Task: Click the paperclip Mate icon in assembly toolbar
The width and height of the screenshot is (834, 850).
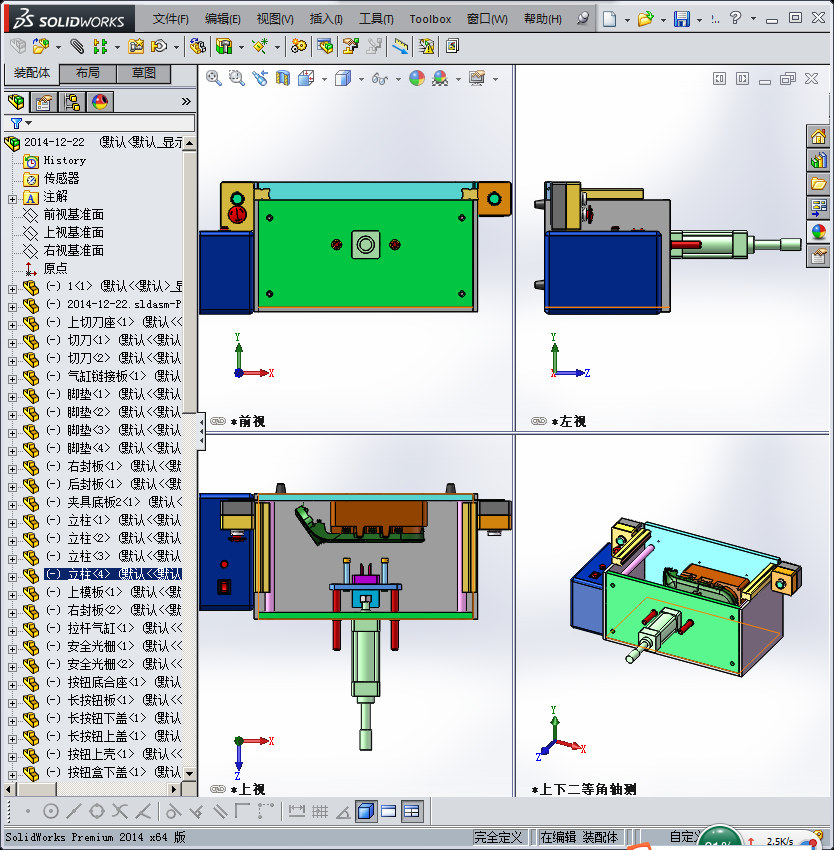Action: (x=77, y=47)
